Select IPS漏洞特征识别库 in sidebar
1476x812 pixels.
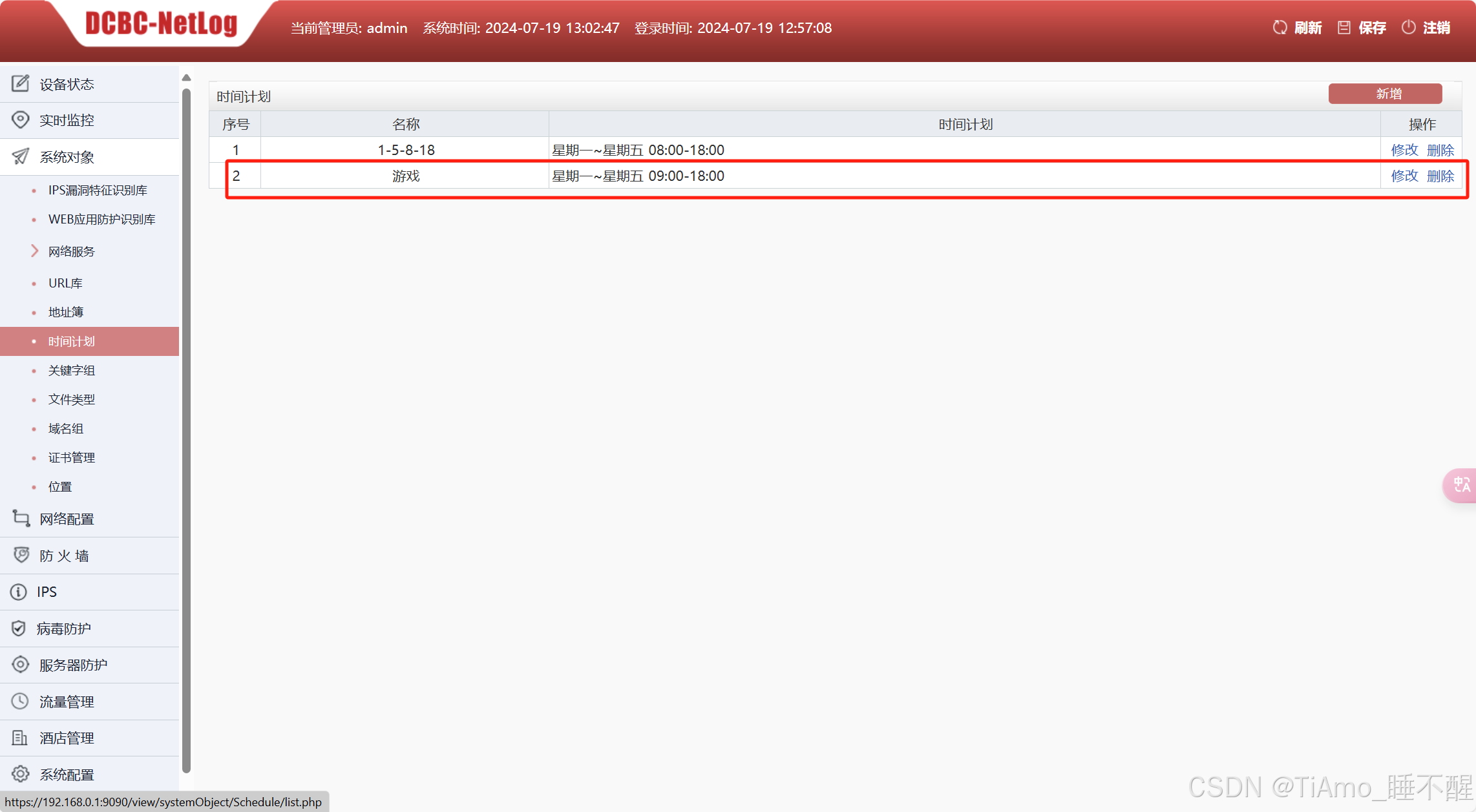click(x=98, y=190)
